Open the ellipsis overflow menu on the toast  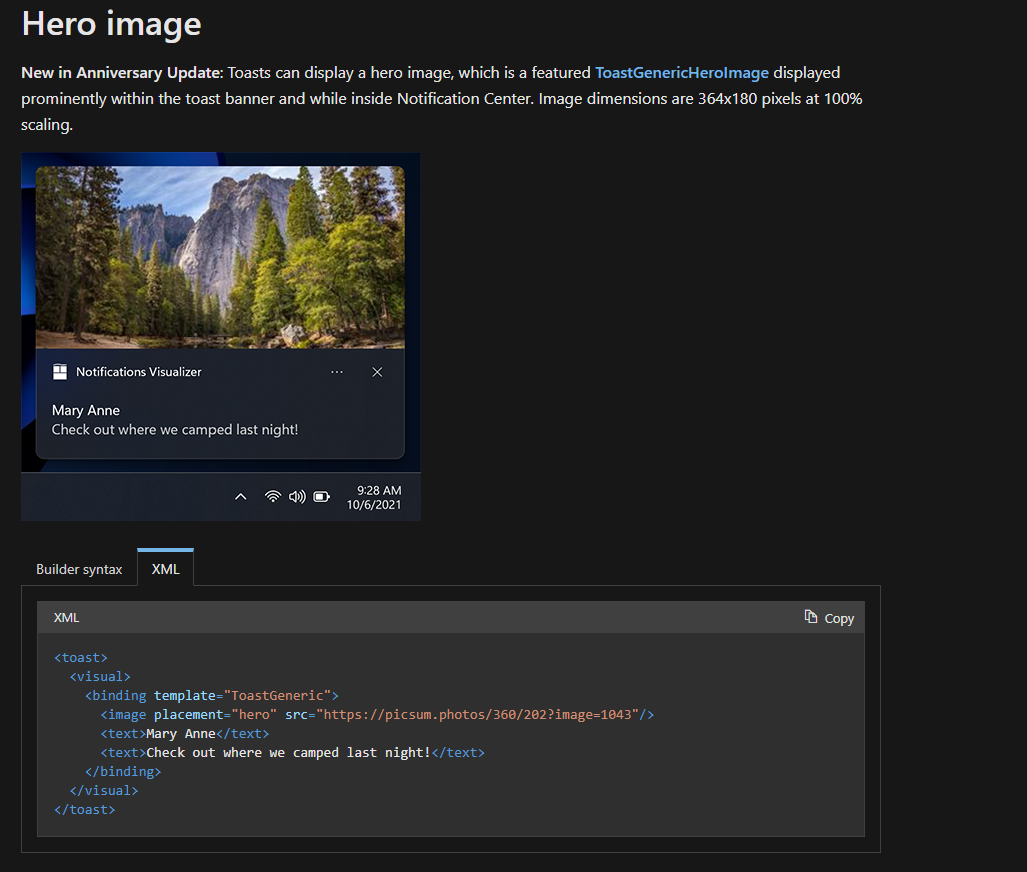click(337, 371)
